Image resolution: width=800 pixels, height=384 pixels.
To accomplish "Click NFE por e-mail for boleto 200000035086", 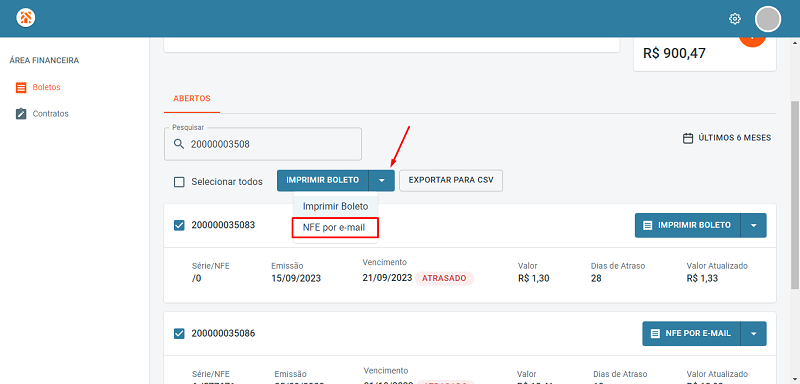I will pos(691,334).
